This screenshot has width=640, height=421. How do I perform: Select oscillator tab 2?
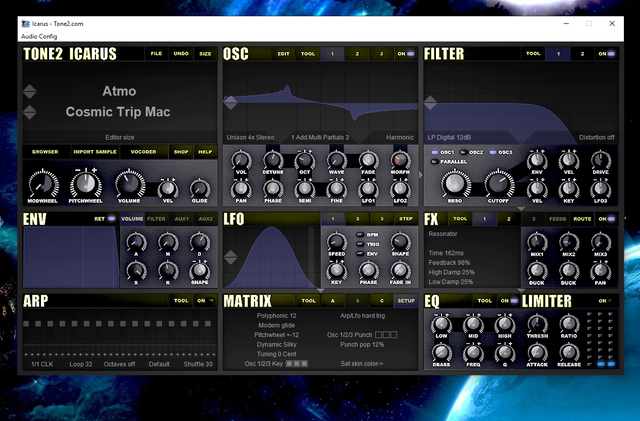tap(357, 53)
